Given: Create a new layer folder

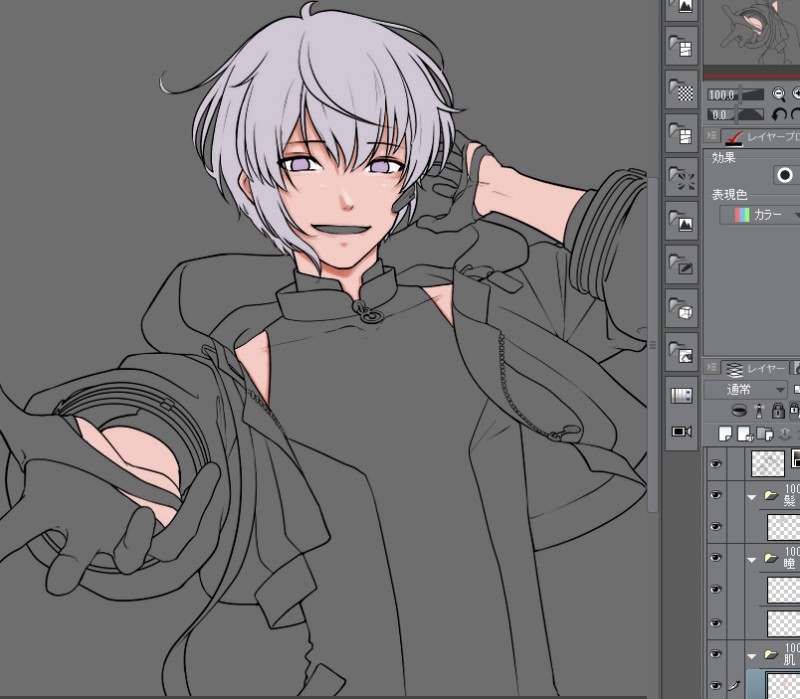Looking at the screenshot, I should tap(765, 434).
